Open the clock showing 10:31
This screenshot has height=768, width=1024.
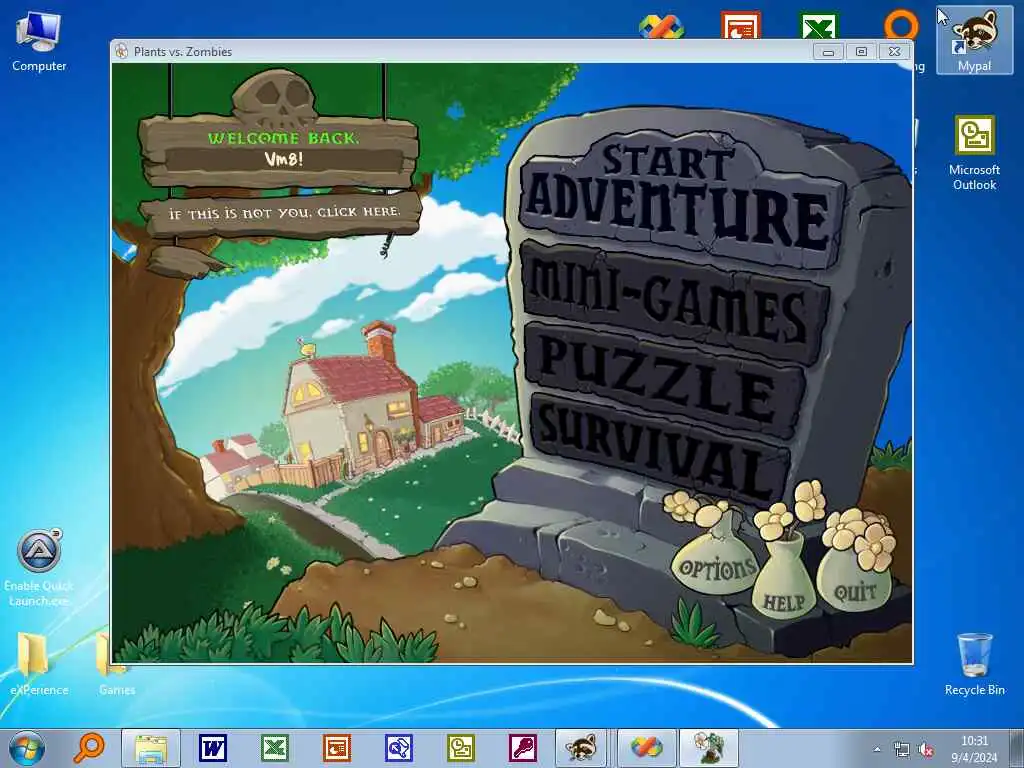(x=974, y=749)
